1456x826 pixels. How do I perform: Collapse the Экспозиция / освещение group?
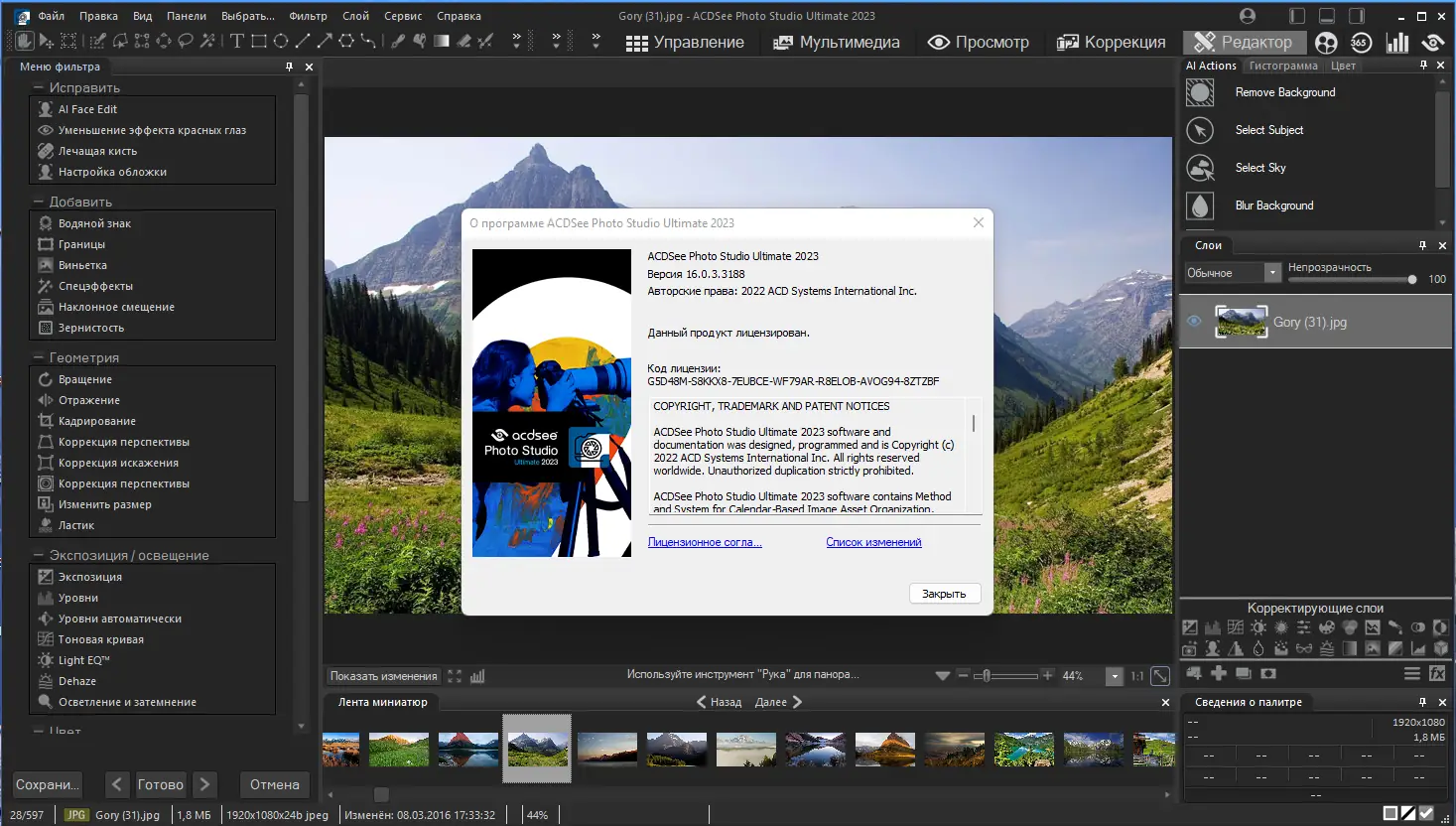(x=38, y=555)
